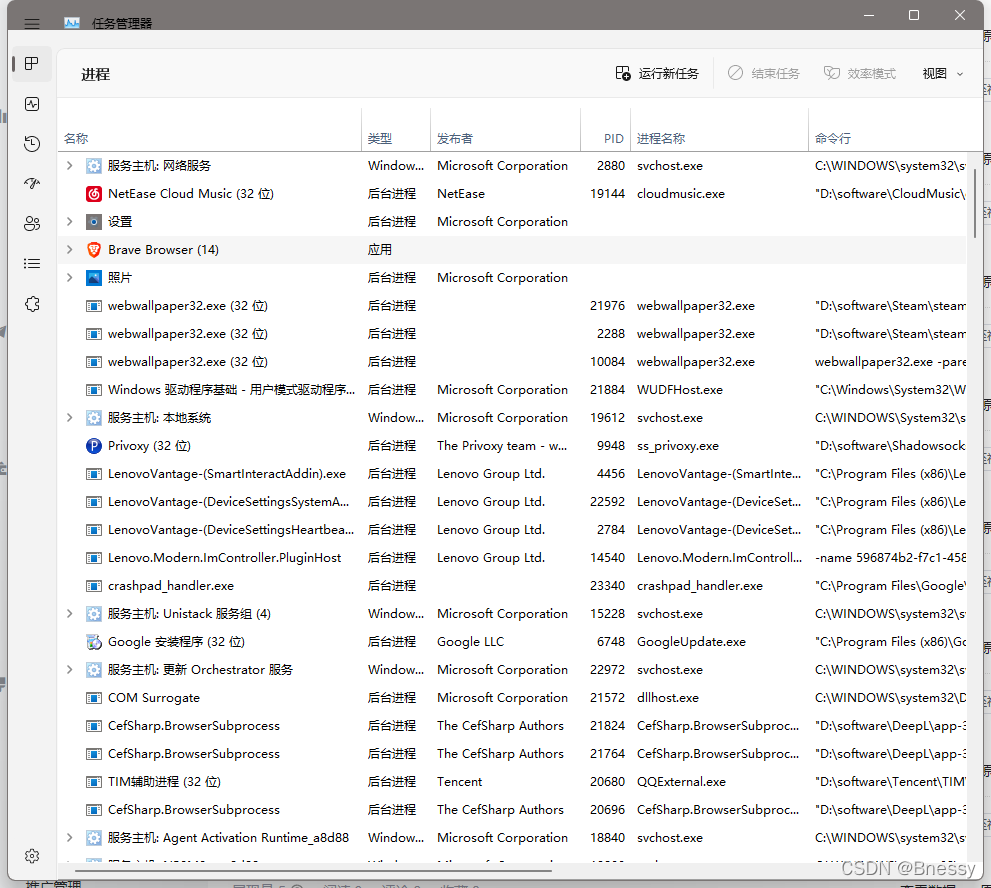
Task: Click 运行新任务 button
Action: (657, 74)
